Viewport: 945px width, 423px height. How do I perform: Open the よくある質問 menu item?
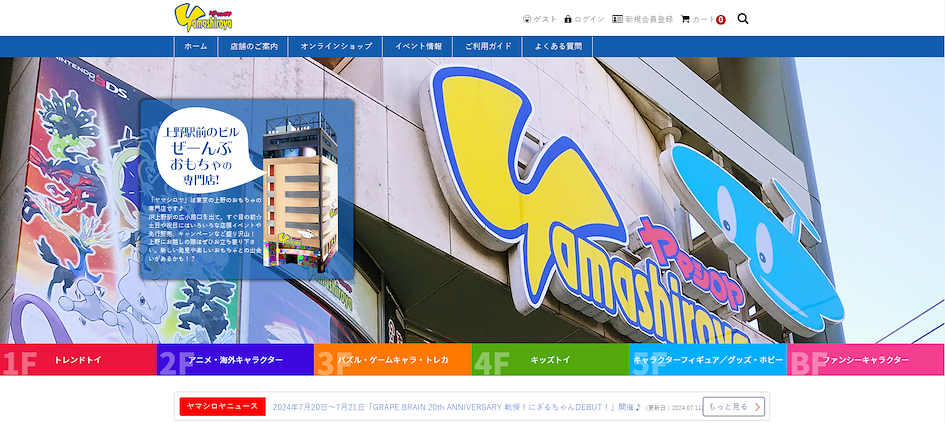tap(558, 46)
